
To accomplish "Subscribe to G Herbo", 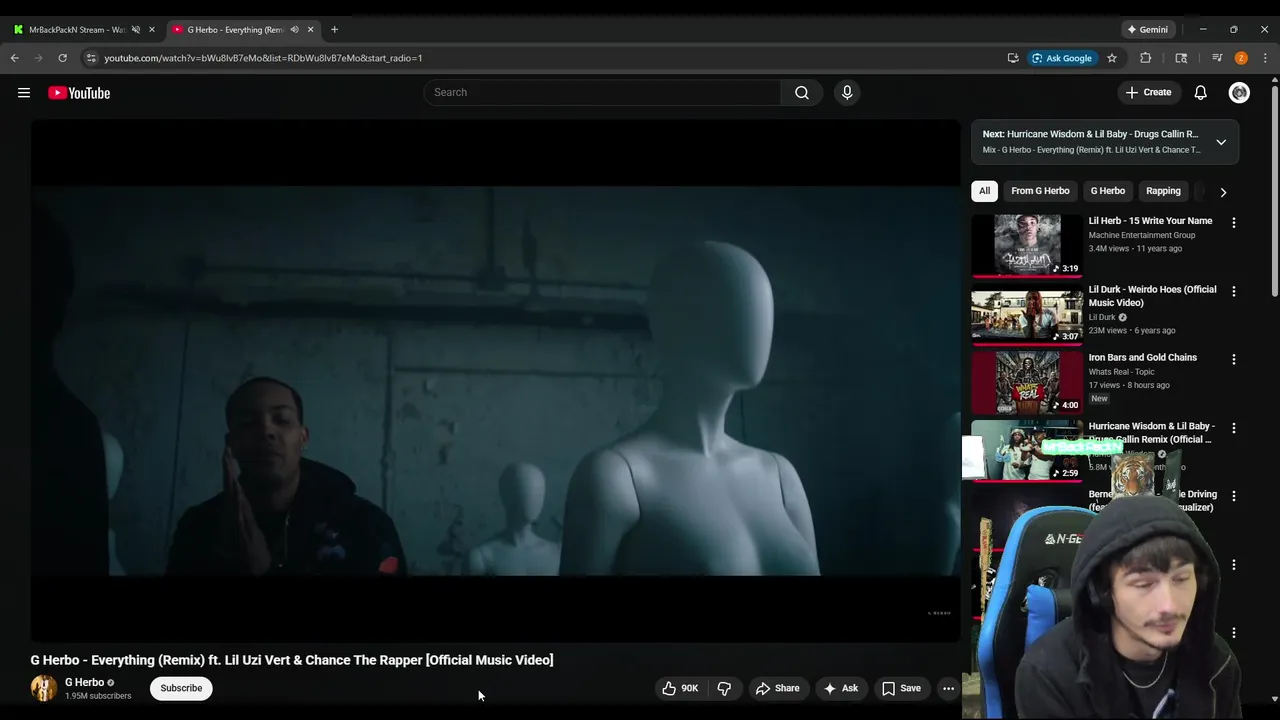I will (x=181, y=688).
